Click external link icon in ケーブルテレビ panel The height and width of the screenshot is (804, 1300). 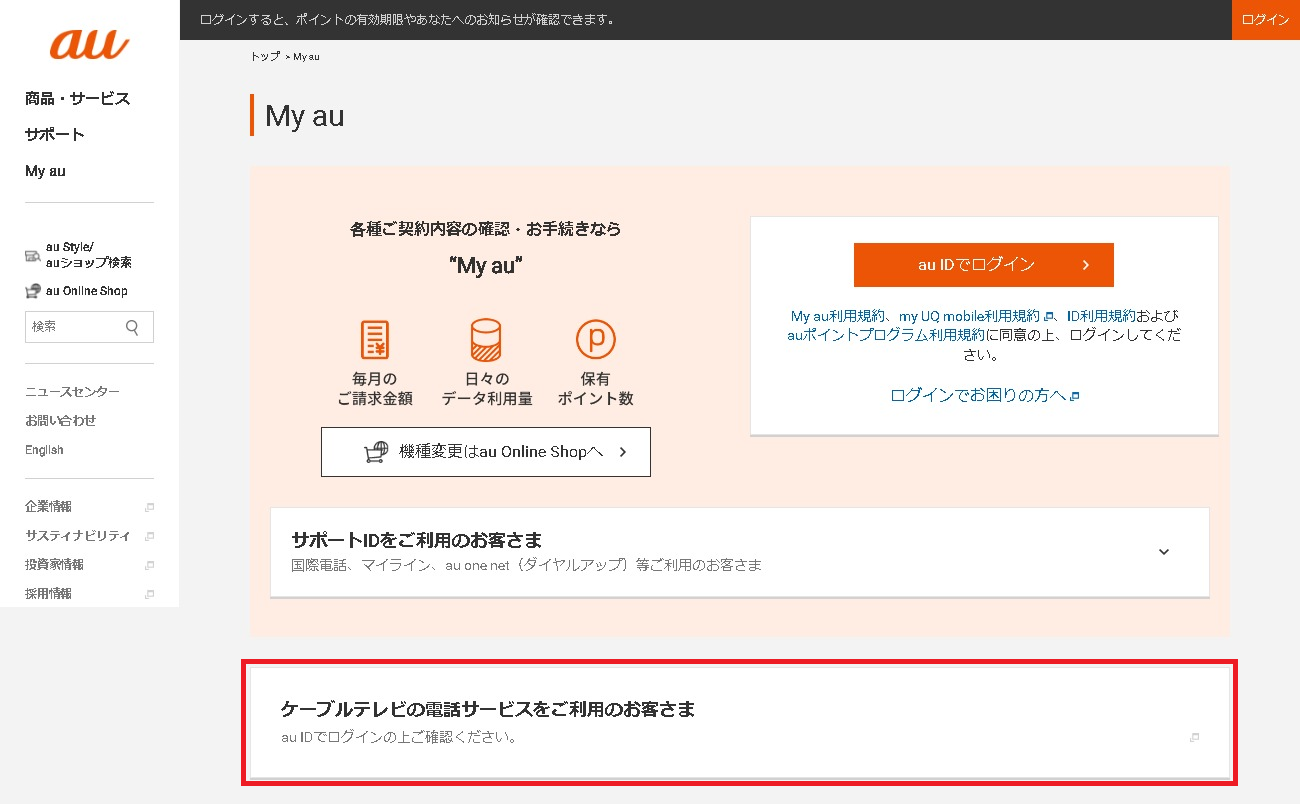pyautogui.click(x=1194, y=738)
